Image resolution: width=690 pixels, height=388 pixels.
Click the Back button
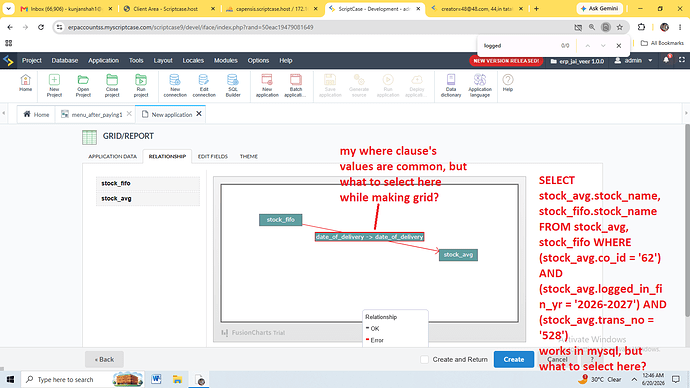pos(104,359)
